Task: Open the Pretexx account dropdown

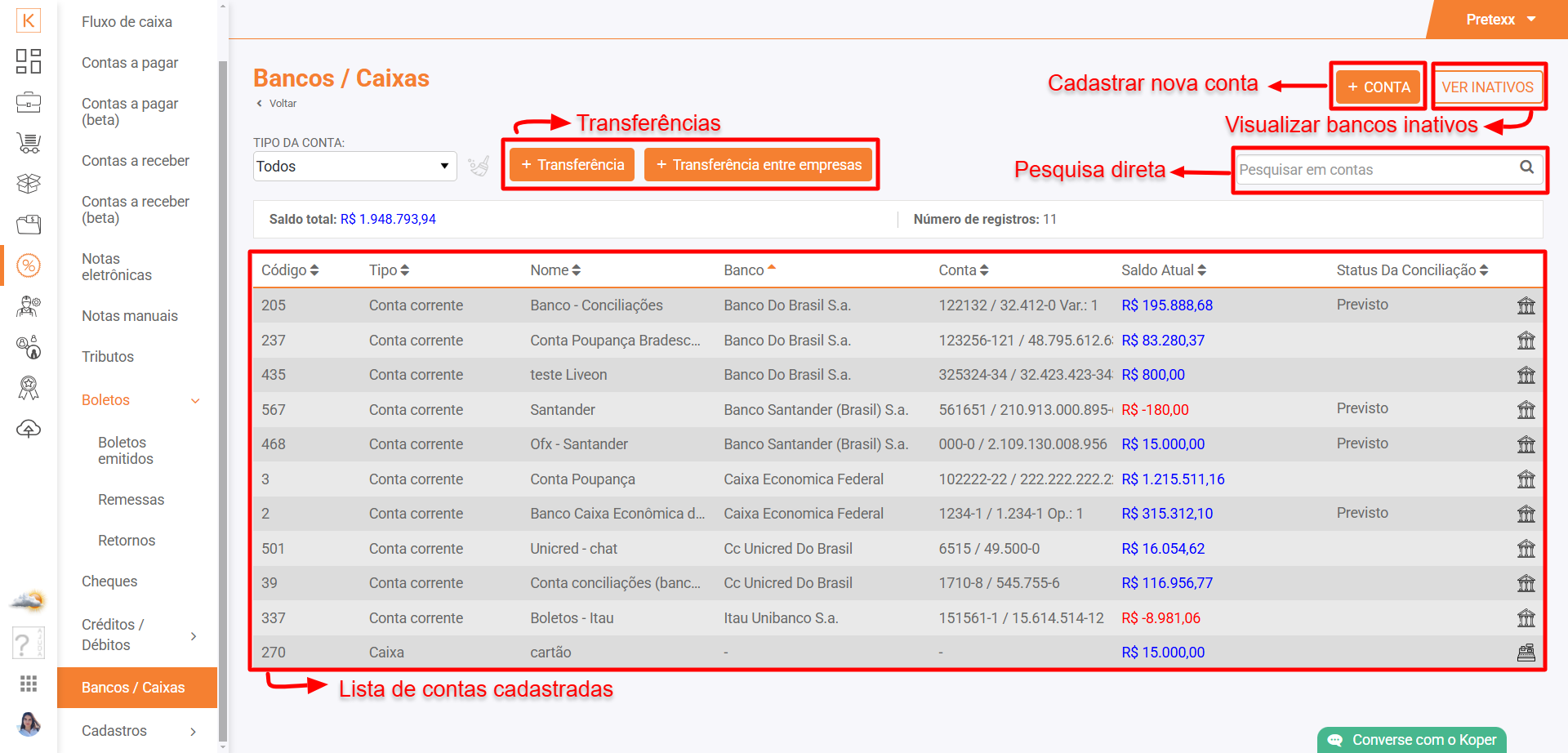Action: point(1501,20)
